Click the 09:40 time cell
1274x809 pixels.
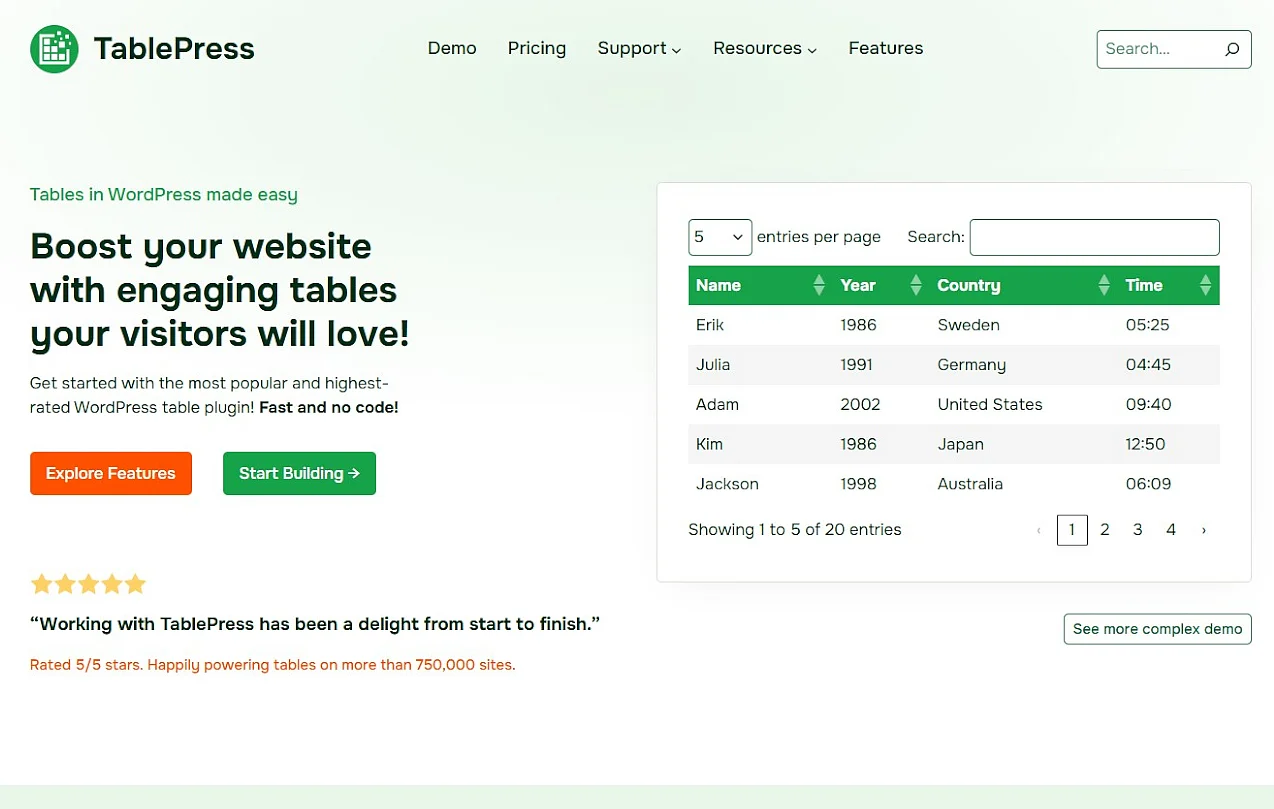tap(1169, 405)
